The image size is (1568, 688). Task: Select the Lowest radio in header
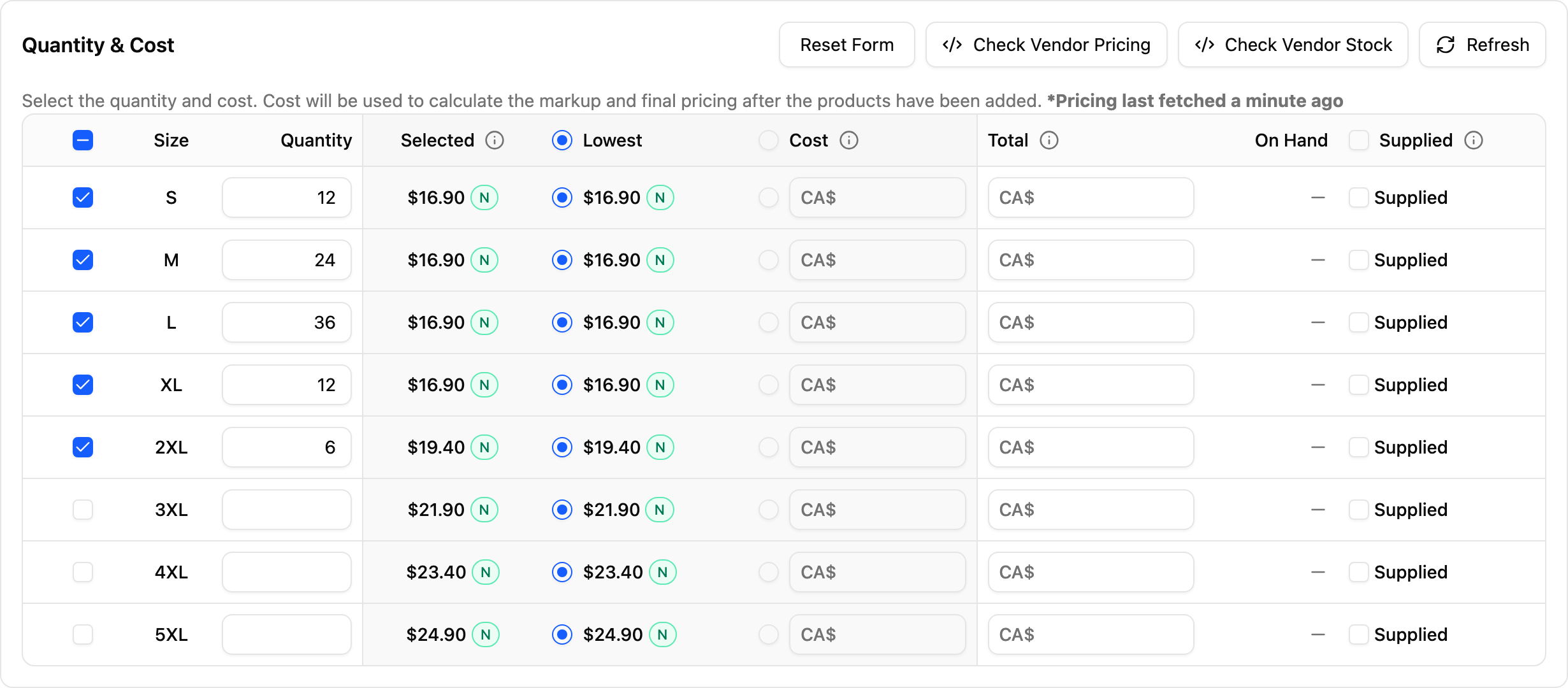[562, 140]
